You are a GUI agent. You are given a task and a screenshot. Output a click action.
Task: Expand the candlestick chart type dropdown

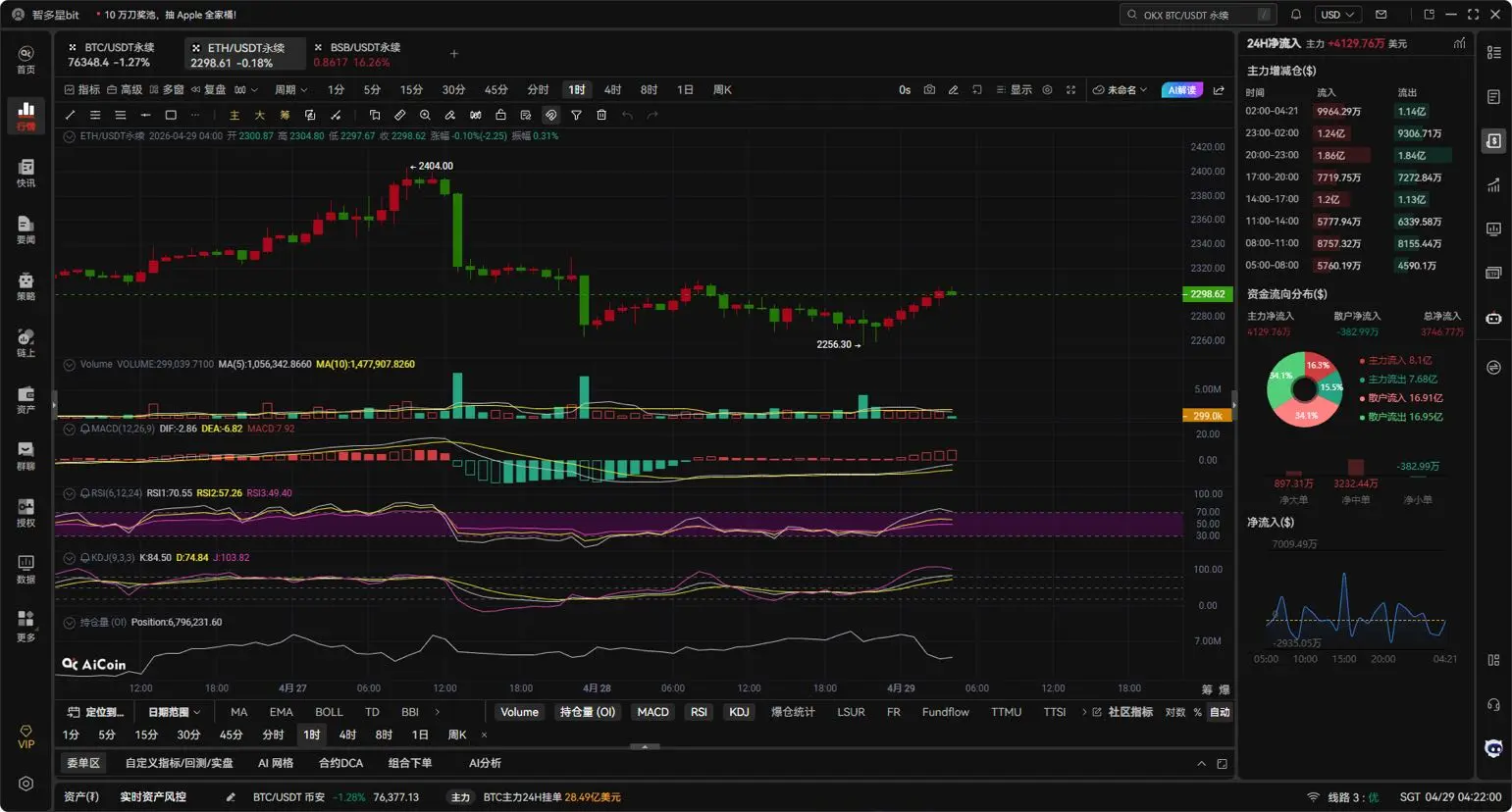point(246,89)
